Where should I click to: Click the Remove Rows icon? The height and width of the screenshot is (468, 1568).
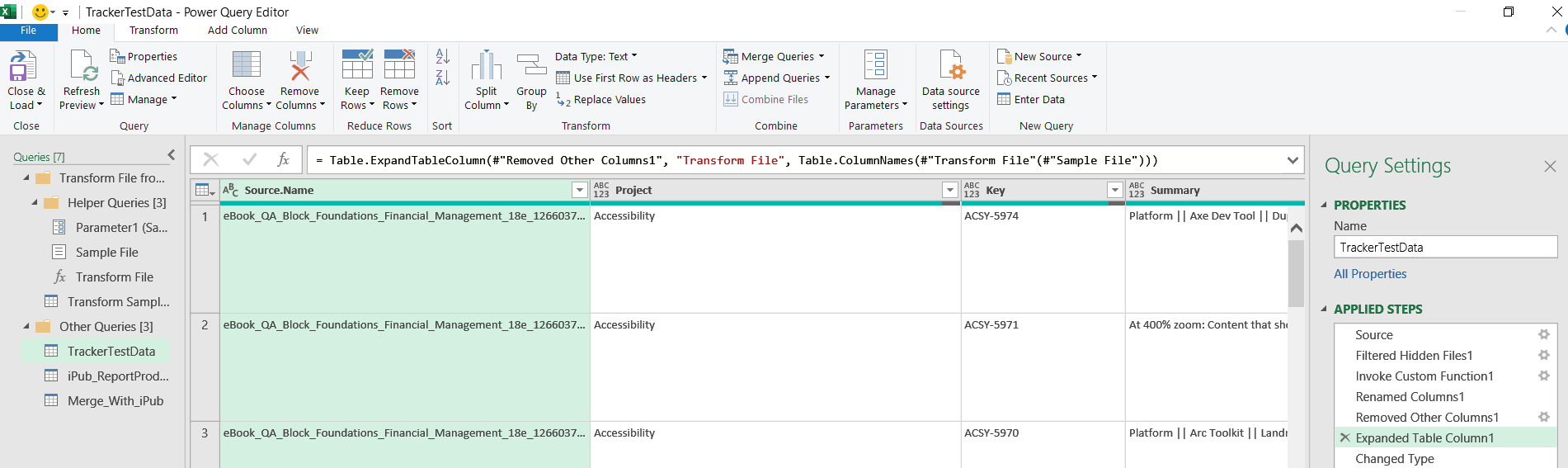pyautogui.click(x=399, y=64)
